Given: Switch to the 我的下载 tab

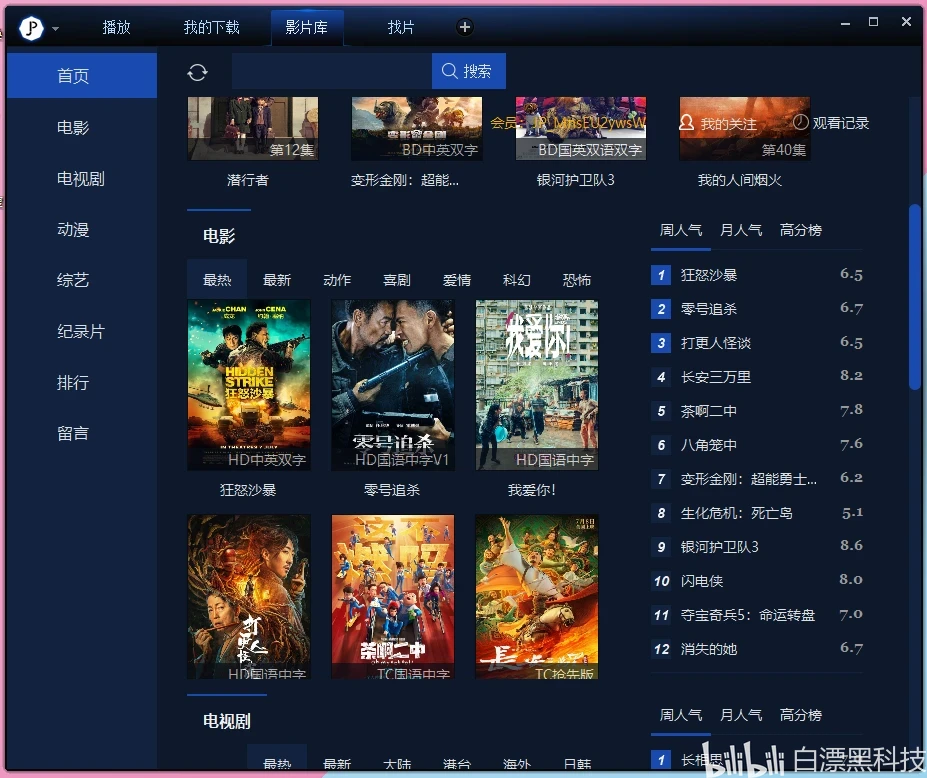Looking at the screenshot, I should [x=211, y=27].
